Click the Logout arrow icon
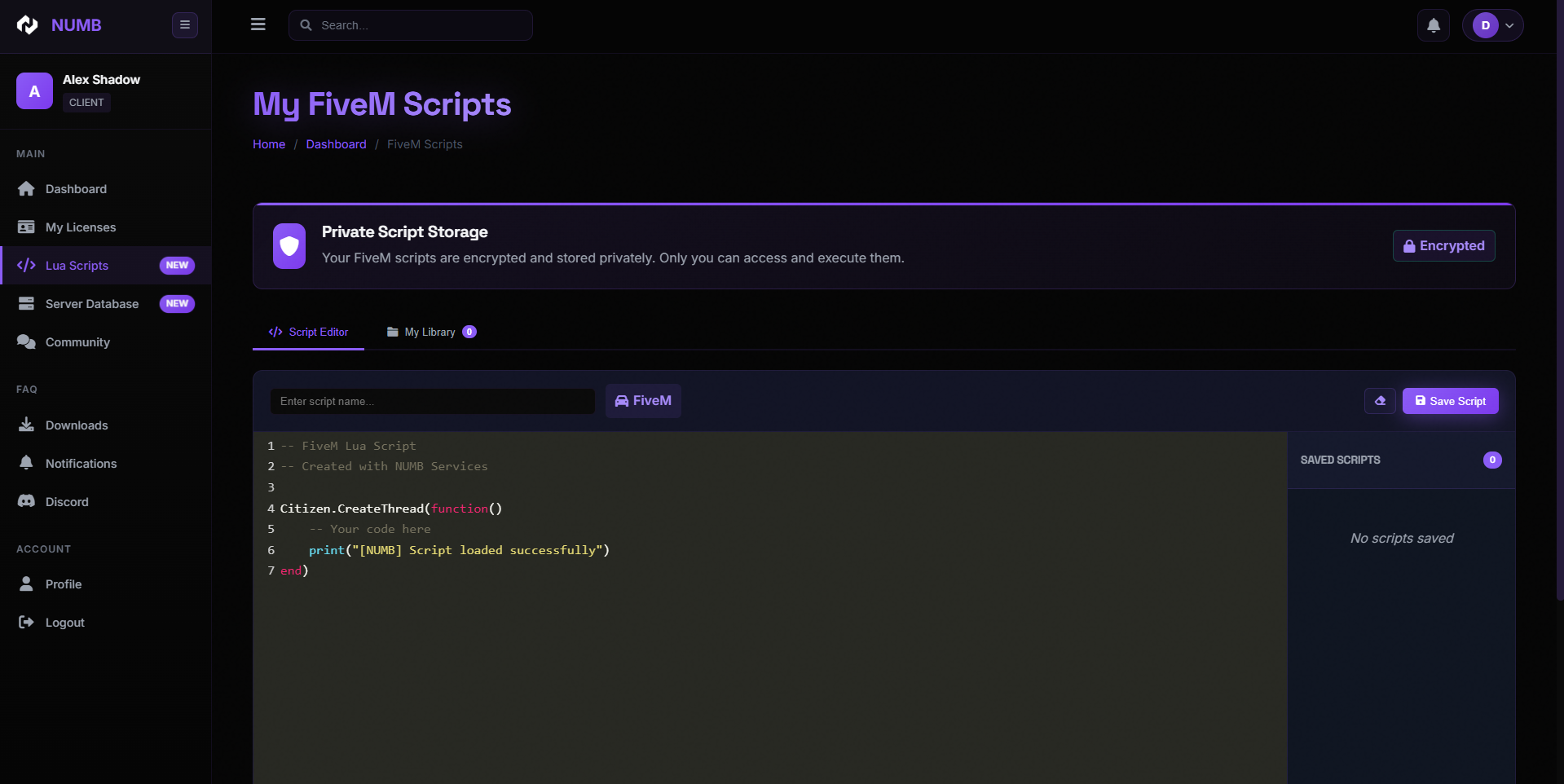 point(26,622)
